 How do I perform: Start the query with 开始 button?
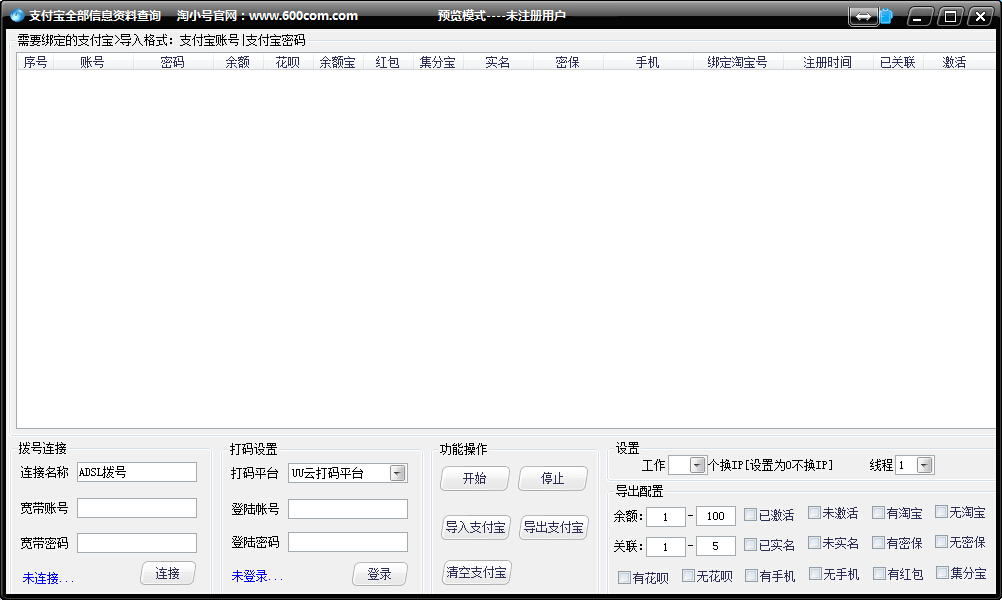pyautogui.click(x=475, y=479)
